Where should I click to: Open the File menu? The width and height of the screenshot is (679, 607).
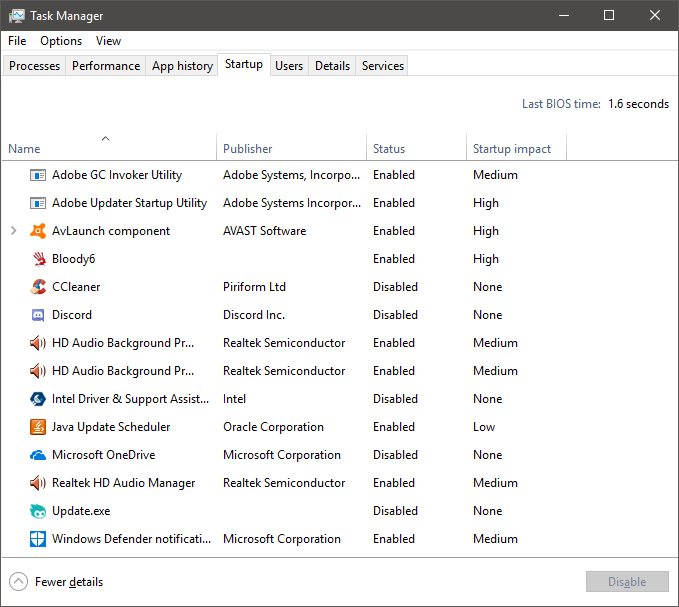17,41
